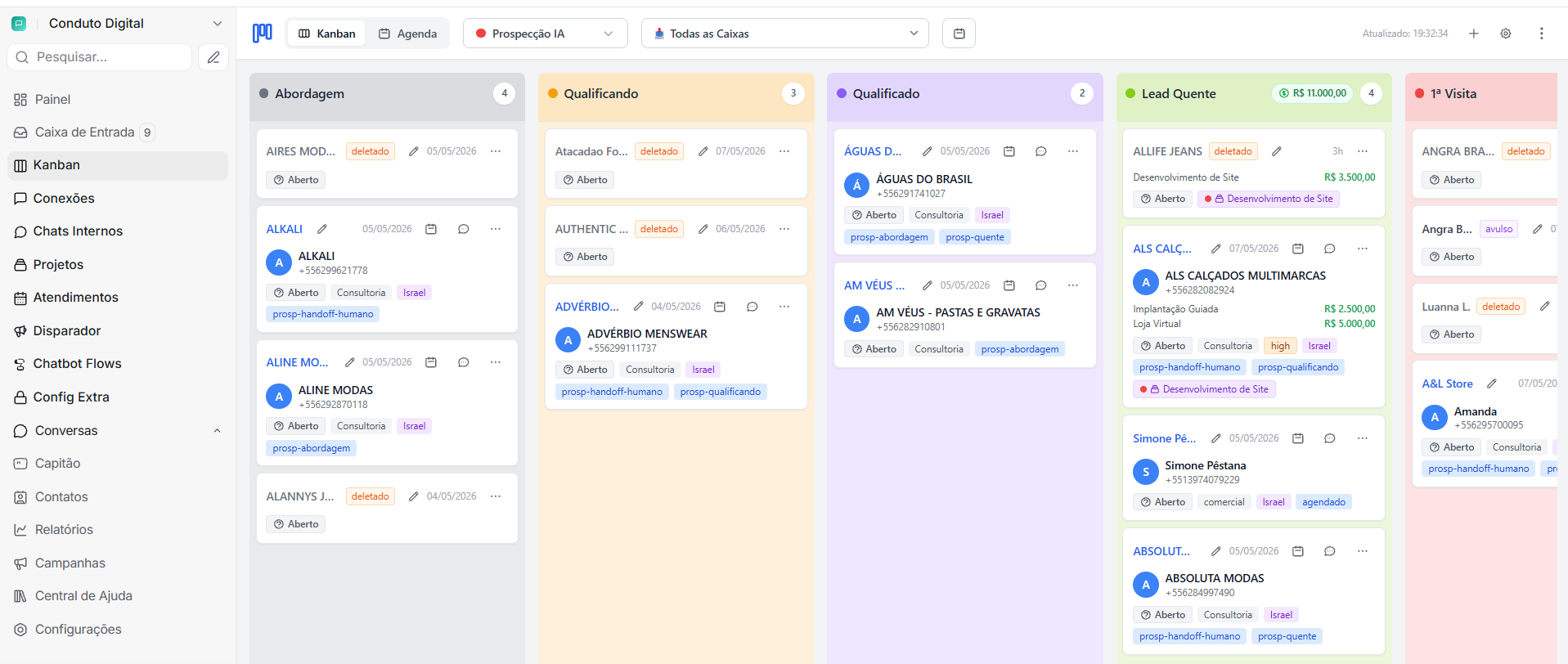
Task: Click calendar icon on ALINE MODAS card
Action: (431, 362)
